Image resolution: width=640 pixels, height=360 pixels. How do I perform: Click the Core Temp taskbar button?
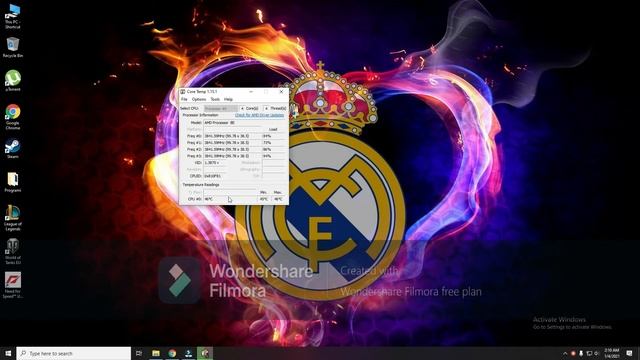click(x=205, y=353)
